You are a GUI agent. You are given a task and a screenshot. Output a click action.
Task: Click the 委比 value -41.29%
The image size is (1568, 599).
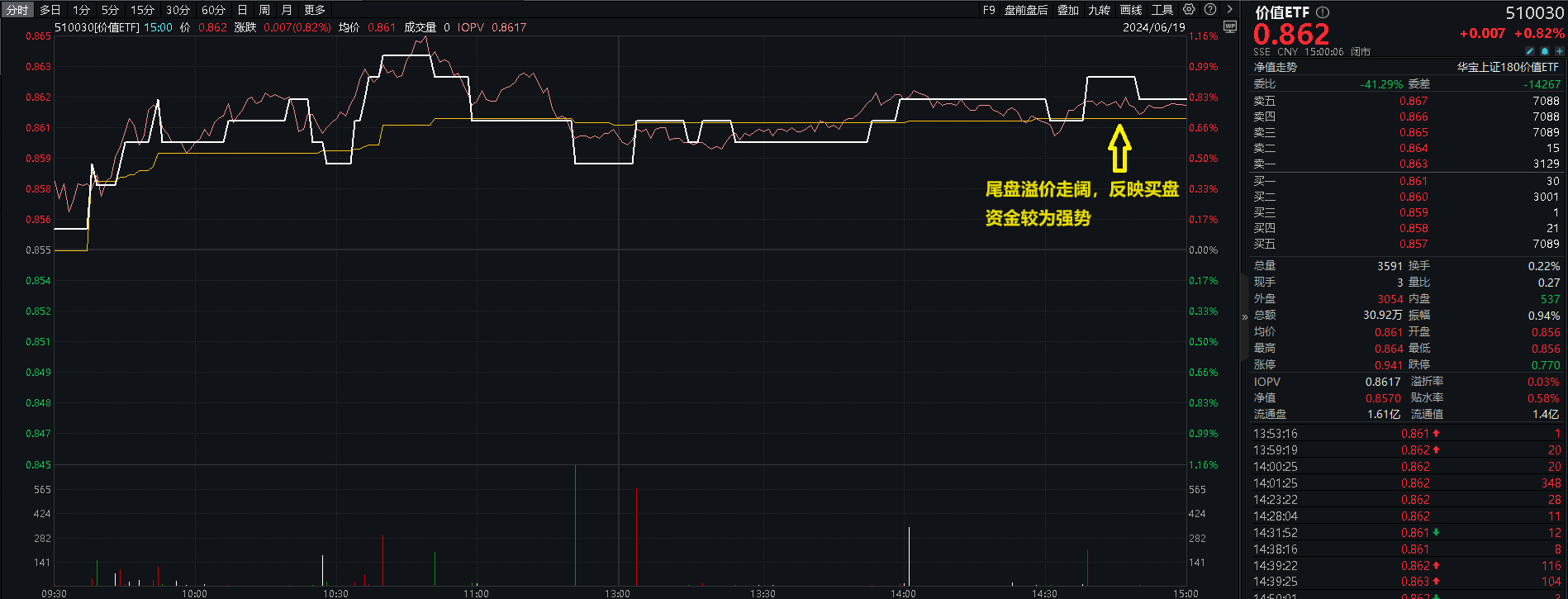(1381, 84)
